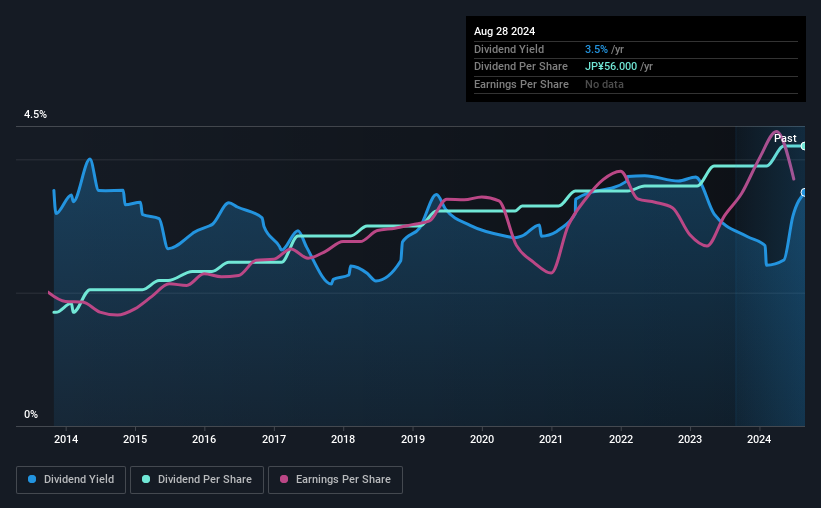Screen dimensions: 821x508
Task: Click the 2015 x-axis label
Action: click(x=135, y=439)
